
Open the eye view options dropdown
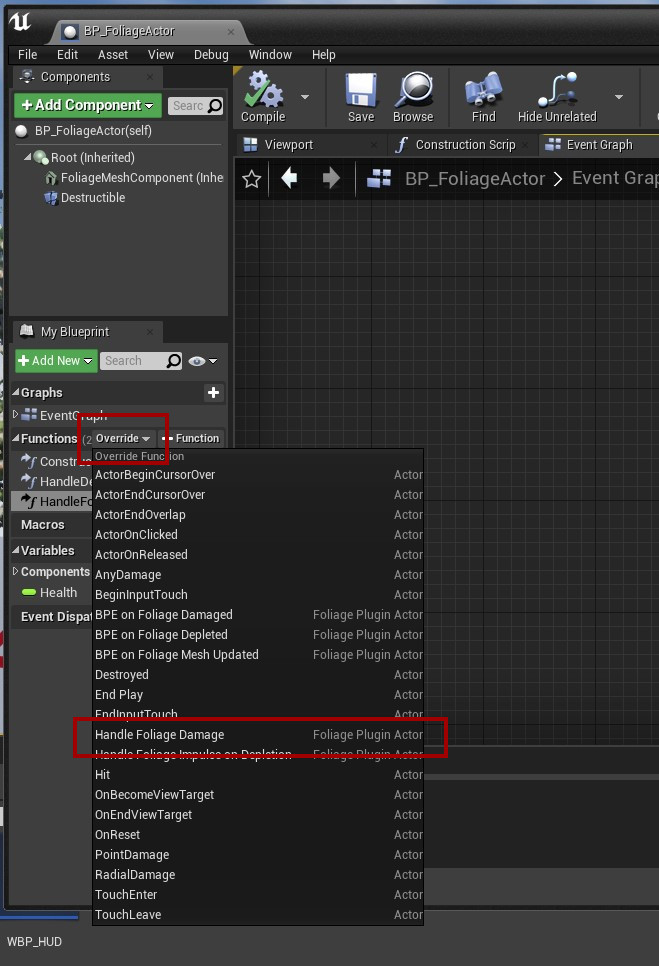pyautogui.click(x=203, y=361)
